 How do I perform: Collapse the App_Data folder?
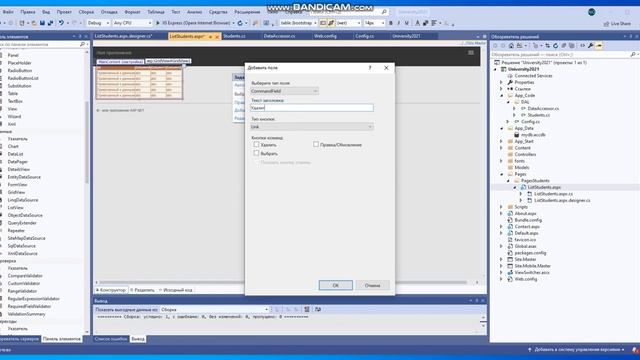502,128
